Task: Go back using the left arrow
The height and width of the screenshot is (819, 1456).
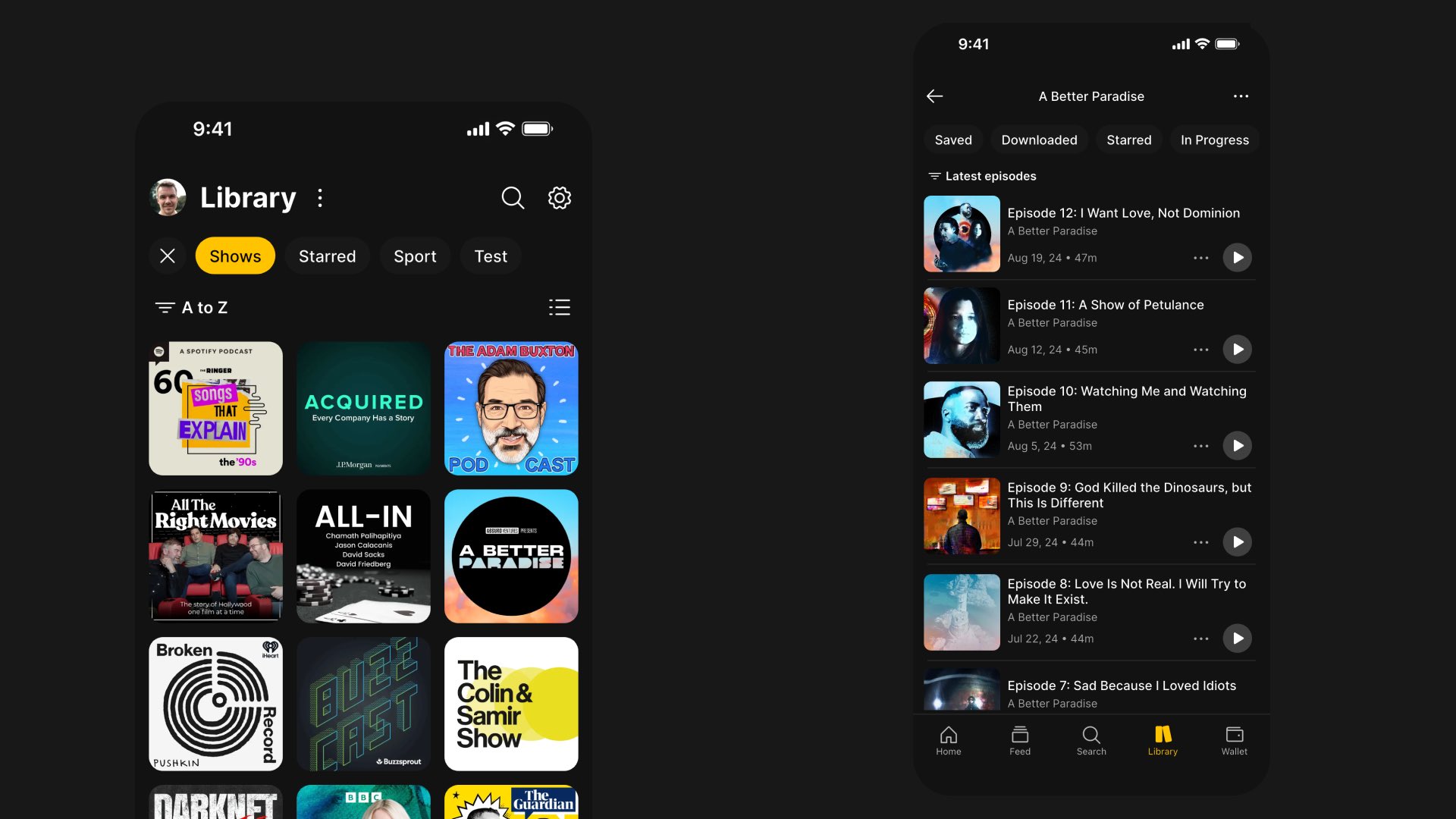Action: click(934, 96)
